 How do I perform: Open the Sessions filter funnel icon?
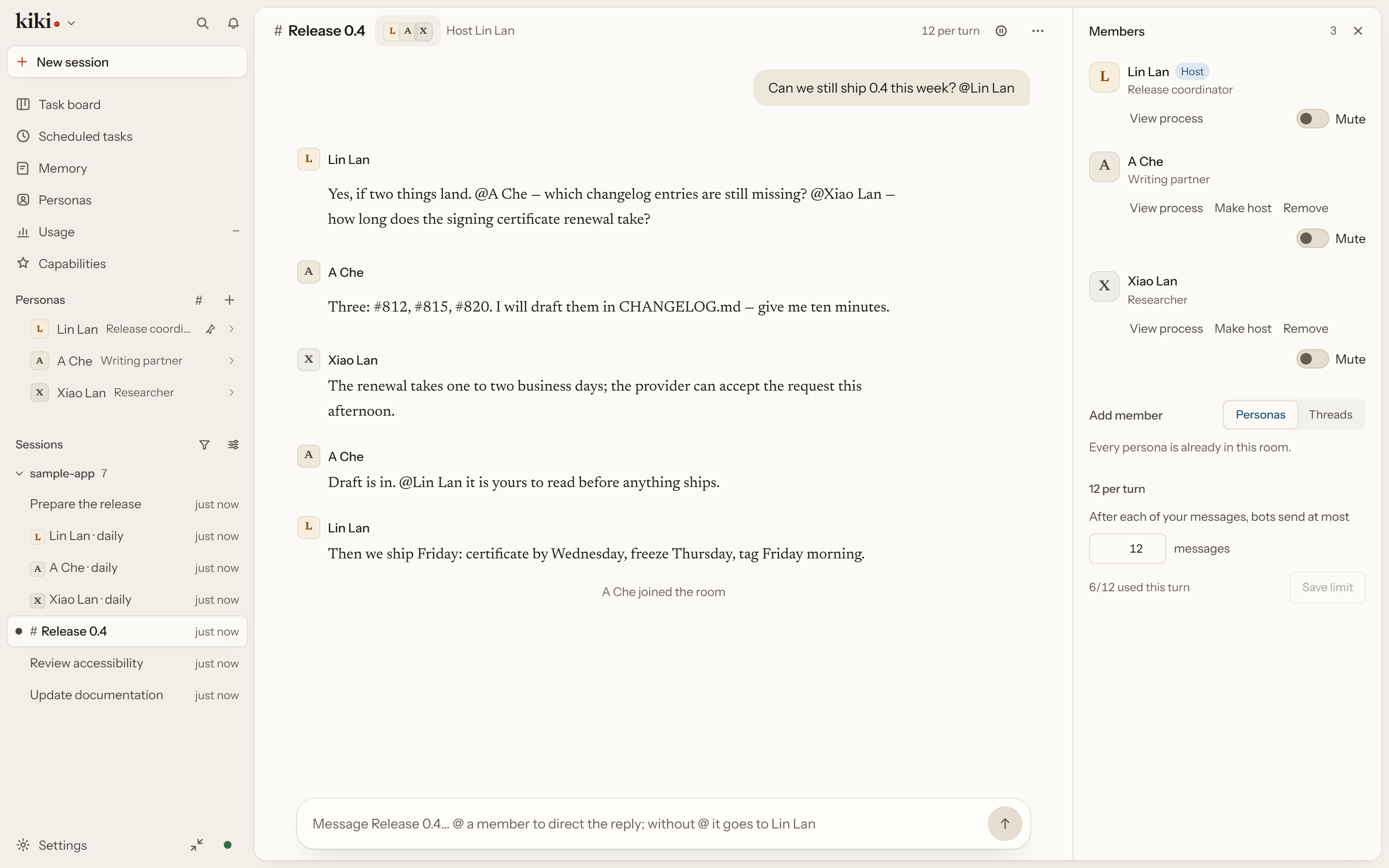click(204, 444)
